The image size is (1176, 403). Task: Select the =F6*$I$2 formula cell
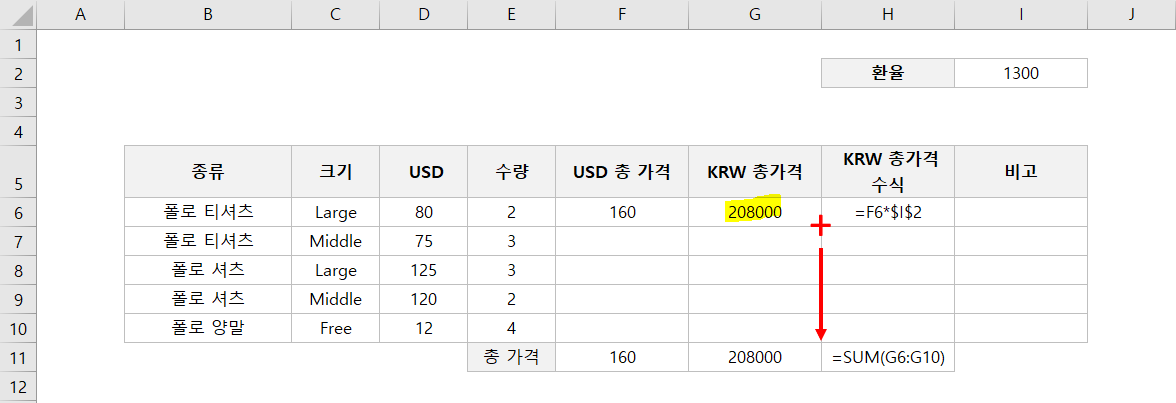point(888,212)
